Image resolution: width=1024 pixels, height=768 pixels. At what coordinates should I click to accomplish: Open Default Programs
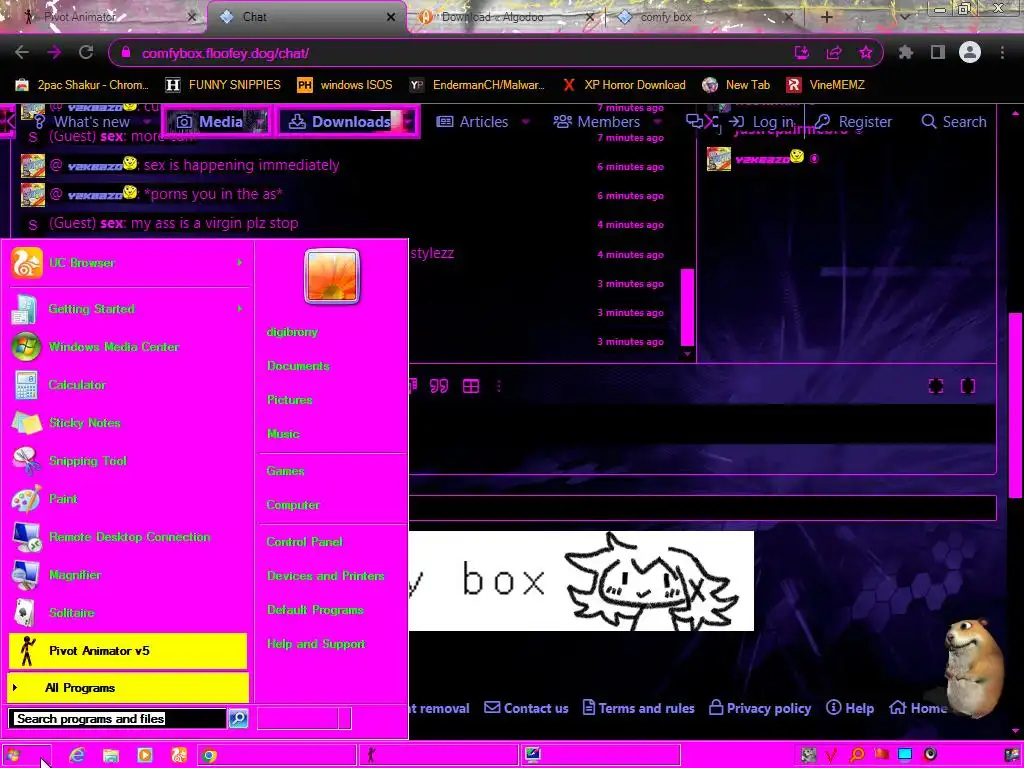click(x=315, y=609)
